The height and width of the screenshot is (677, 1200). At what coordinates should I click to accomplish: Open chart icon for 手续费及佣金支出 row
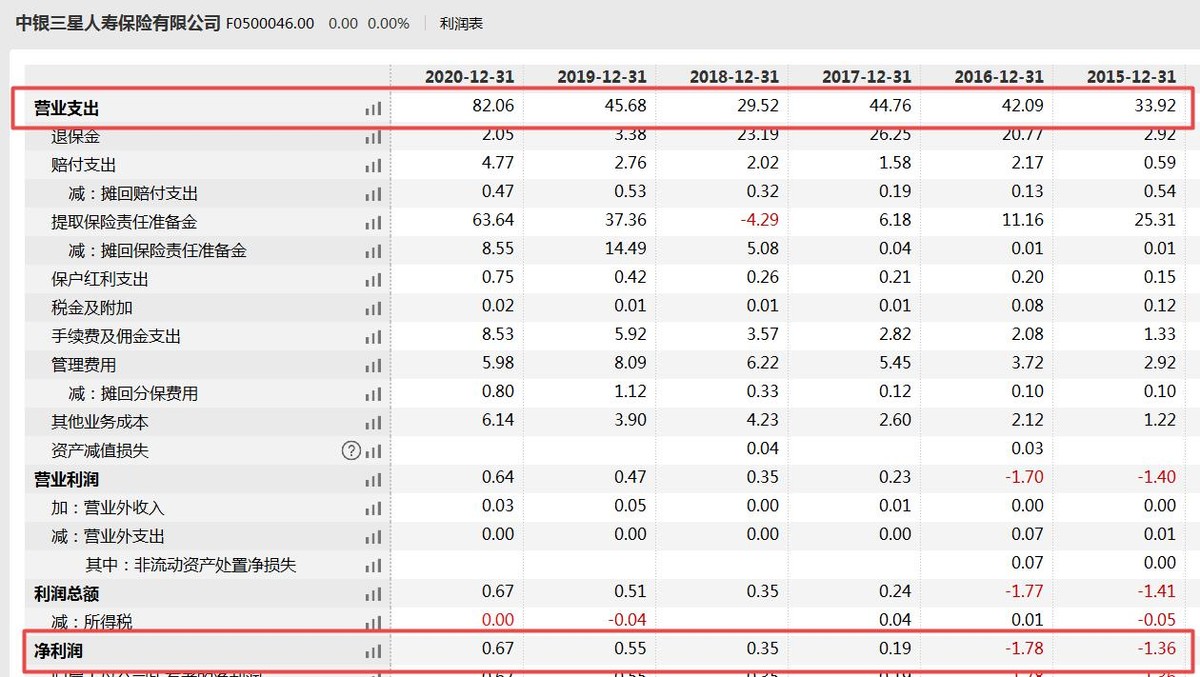[x=373, y=337]
